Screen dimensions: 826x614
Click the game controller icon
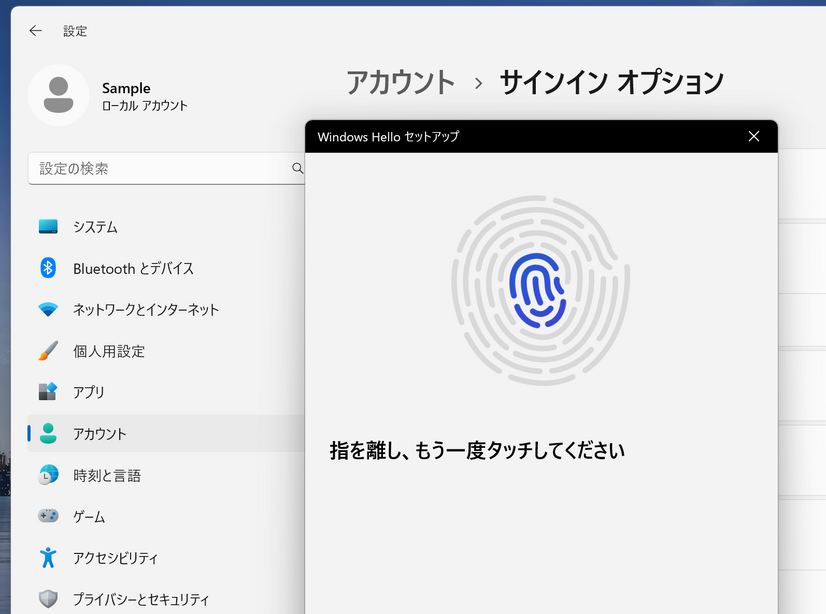pyautogui.click(x=48, y=516)
